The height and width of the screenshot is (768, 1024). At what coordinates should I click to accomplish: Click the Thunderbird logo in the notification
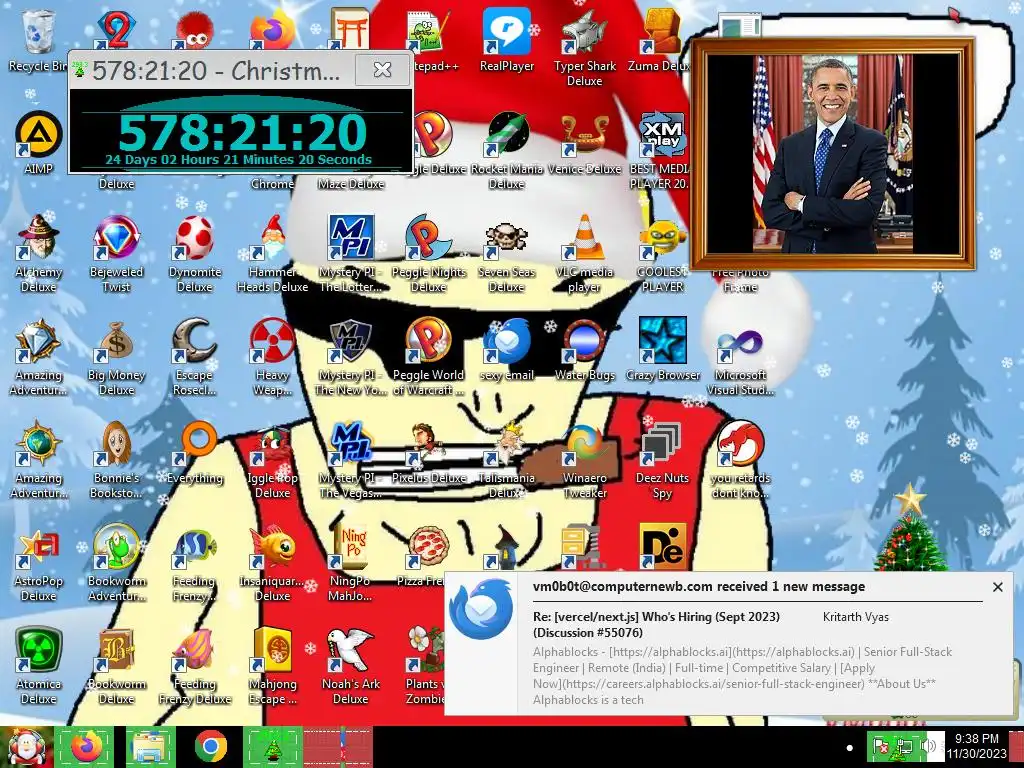[481, 609]
